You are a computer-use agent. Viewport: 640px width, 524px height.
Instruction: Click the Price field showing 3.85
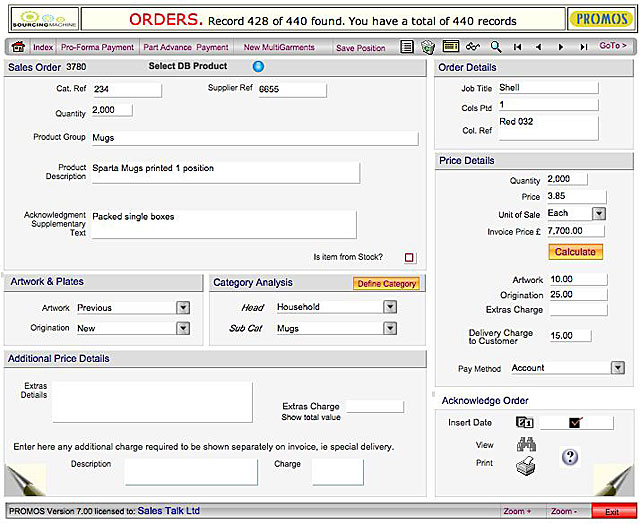[x=576, y=196]
